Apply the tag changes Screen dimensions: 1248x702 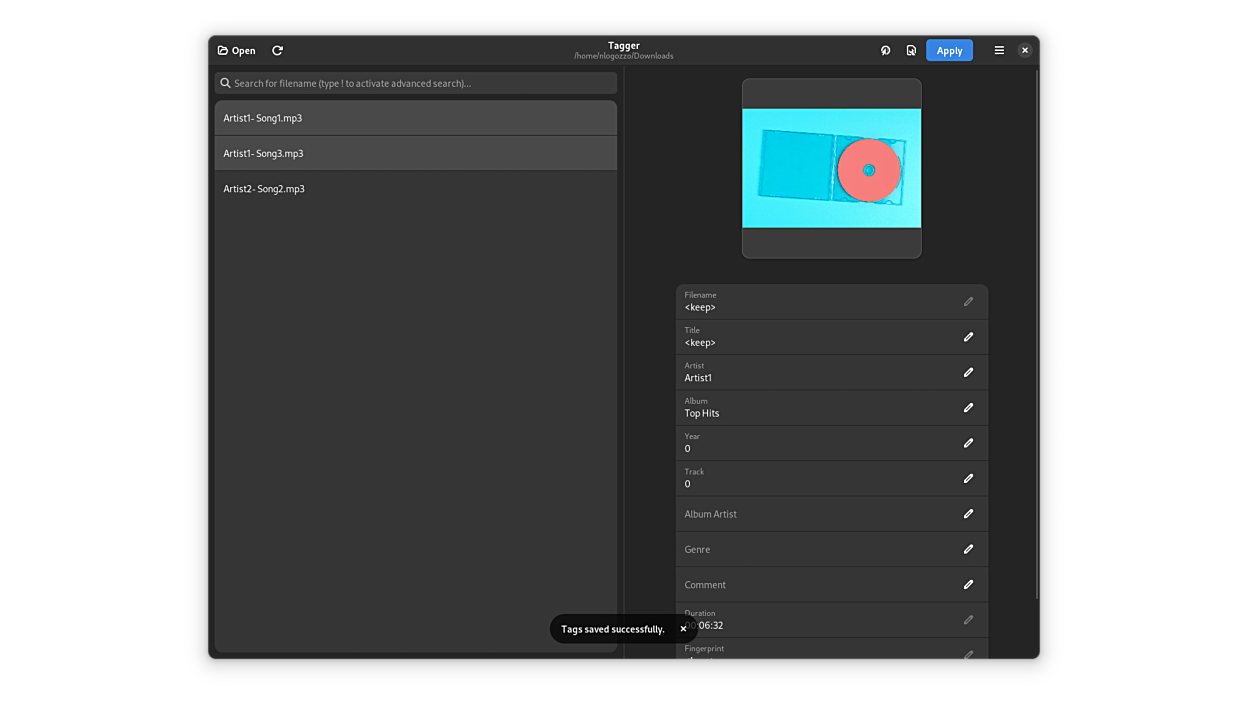pyautogui.click(x=949, y=50)
